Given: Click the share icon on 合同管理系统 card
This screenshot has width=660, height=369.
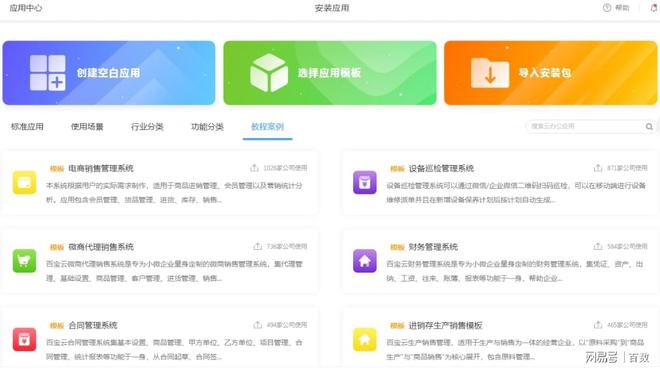Looking at the screenshot, I should (258, 325).
